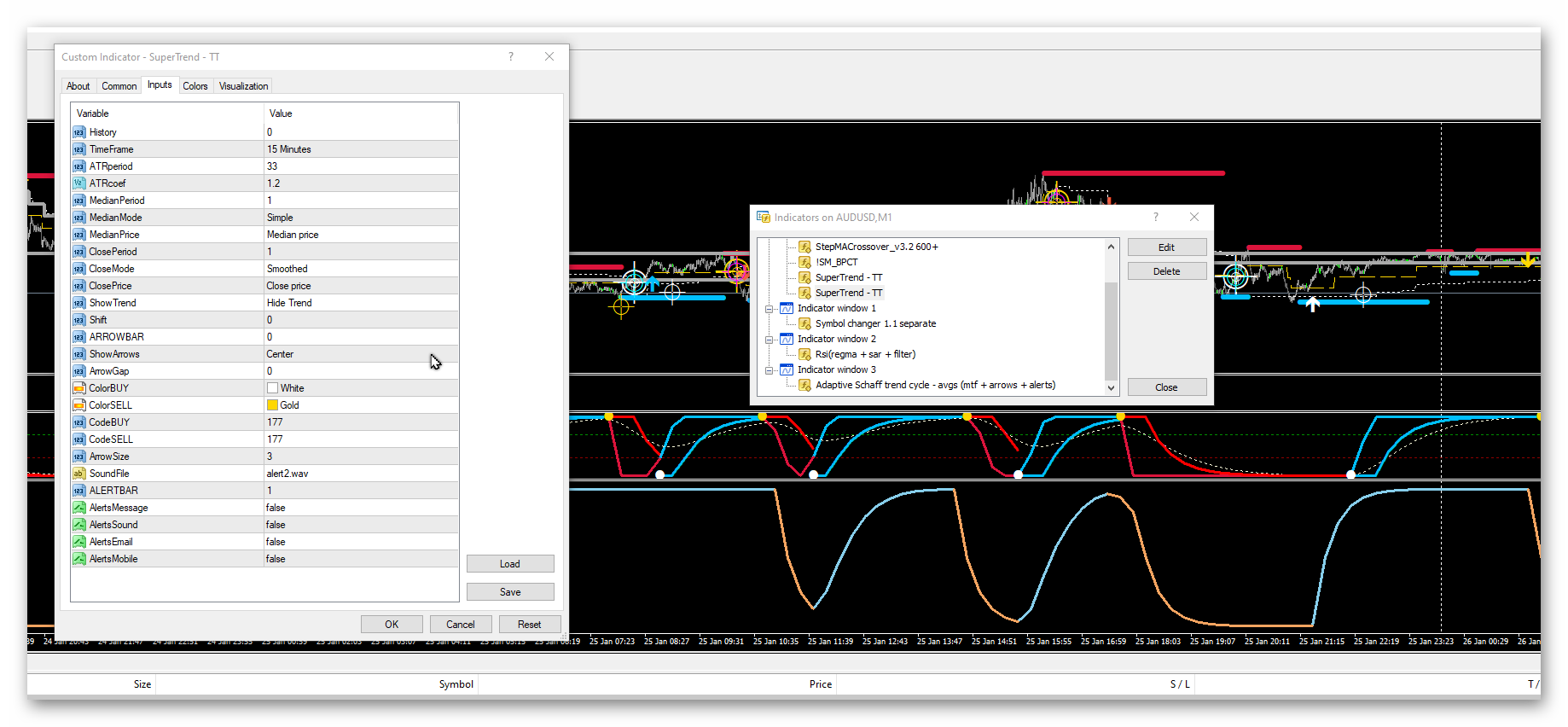The width and height of the screenshot is (1568, 727).
Task: Click the SoundFile string variable icon
Action: (79, 474)
